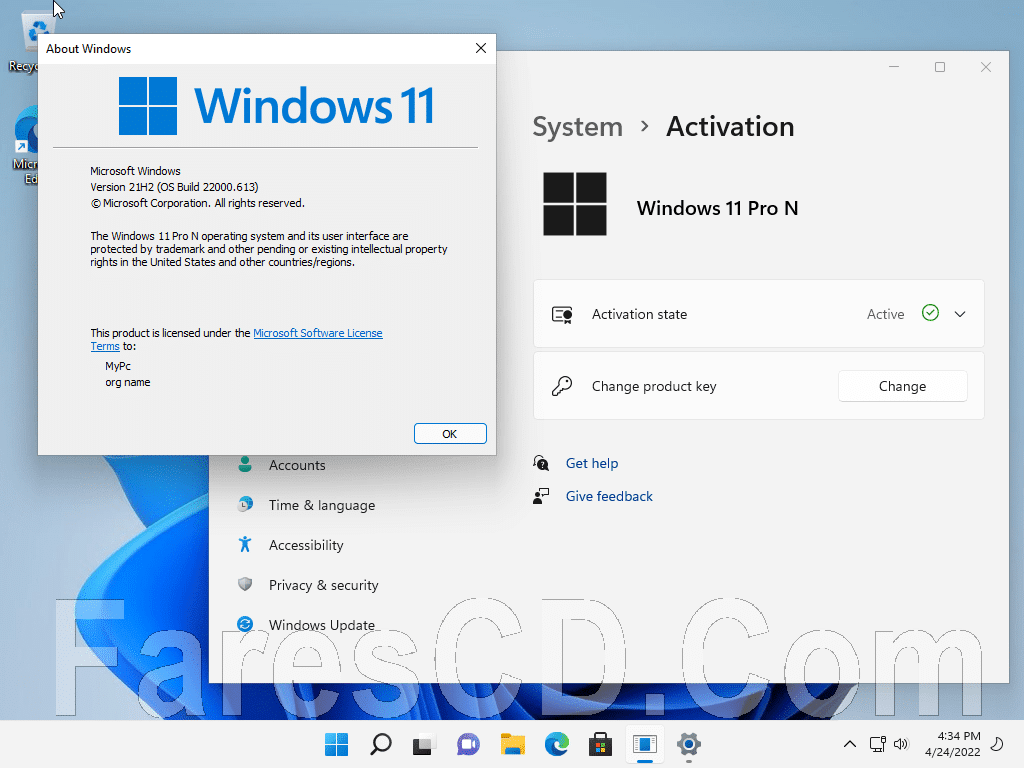Open Search from the taskbar
This screenshot has width=1024, height=768.
pyautogui.click(x=381, y=744)
